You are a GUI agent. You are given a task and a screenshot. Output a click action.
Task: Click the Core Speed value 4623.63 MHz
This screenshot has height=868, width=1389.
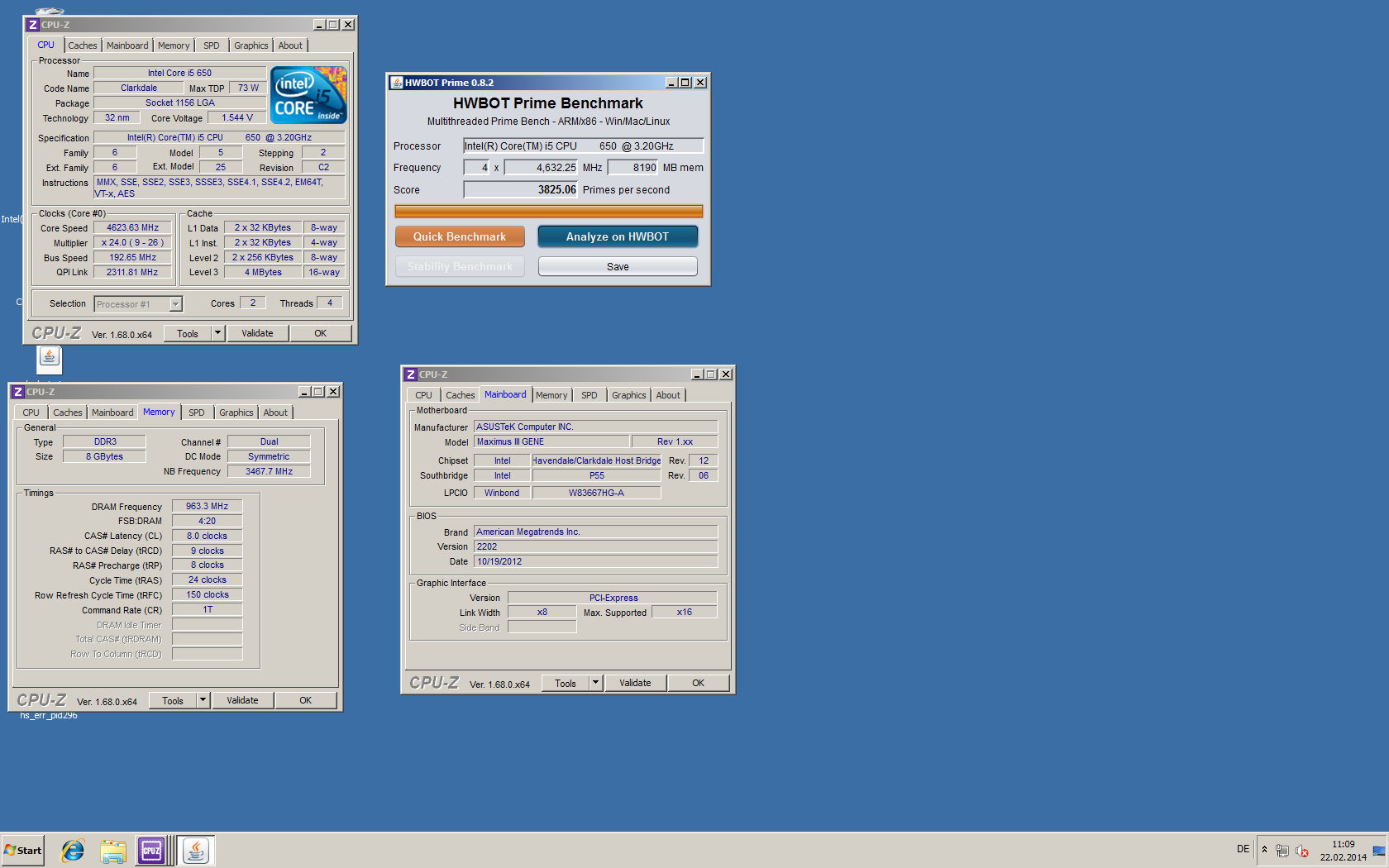pos(132,228)
